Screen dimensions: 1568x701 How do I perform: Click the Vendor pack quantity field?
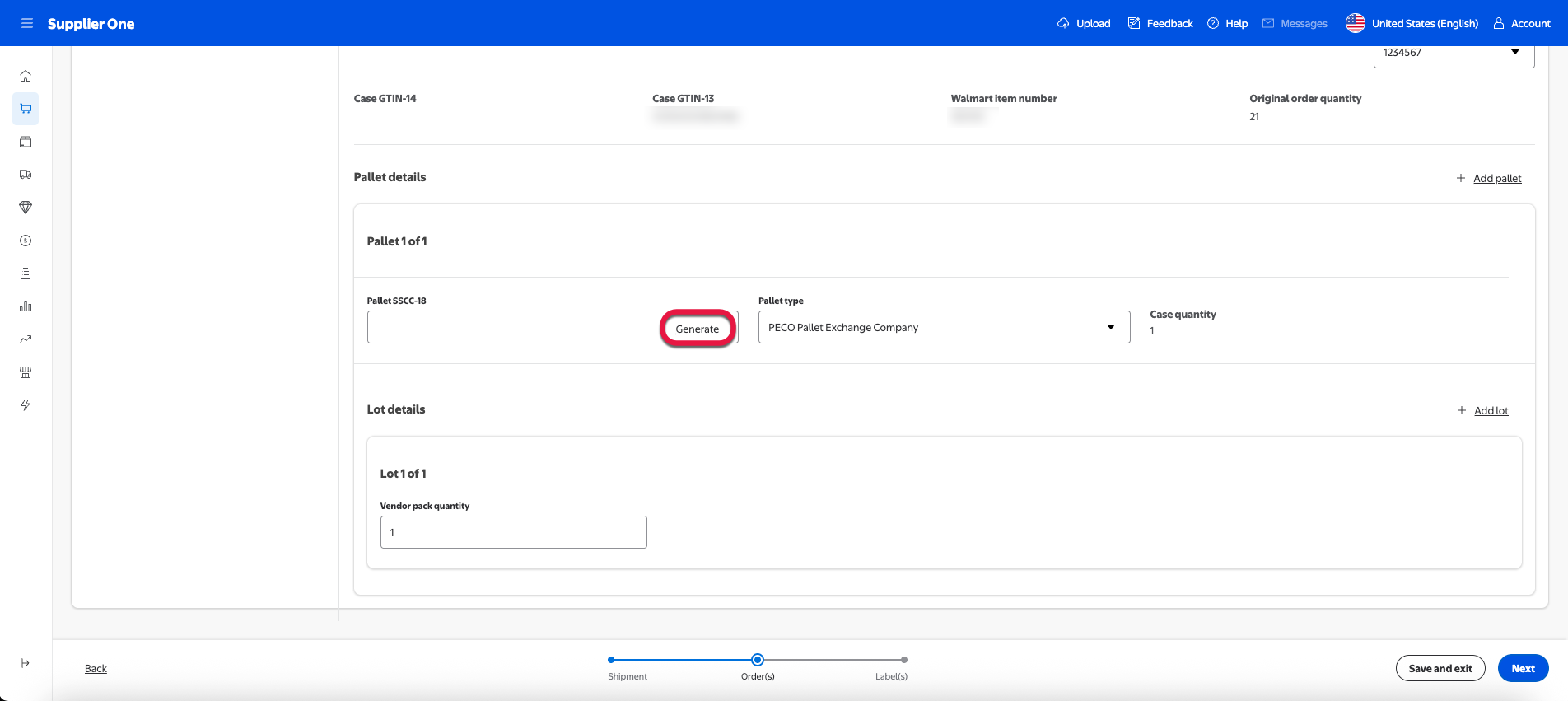point(513,532)
